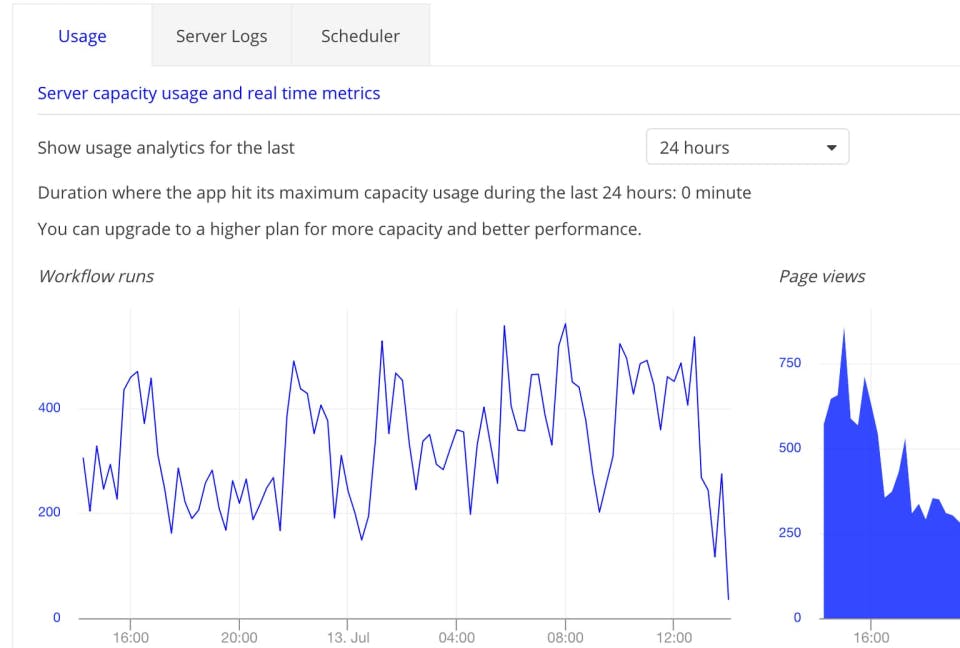Viewport: 960px width, 648px height.
Task: Click the 400 value on the Workflow runs axis
Action: [x=50, y=408]
